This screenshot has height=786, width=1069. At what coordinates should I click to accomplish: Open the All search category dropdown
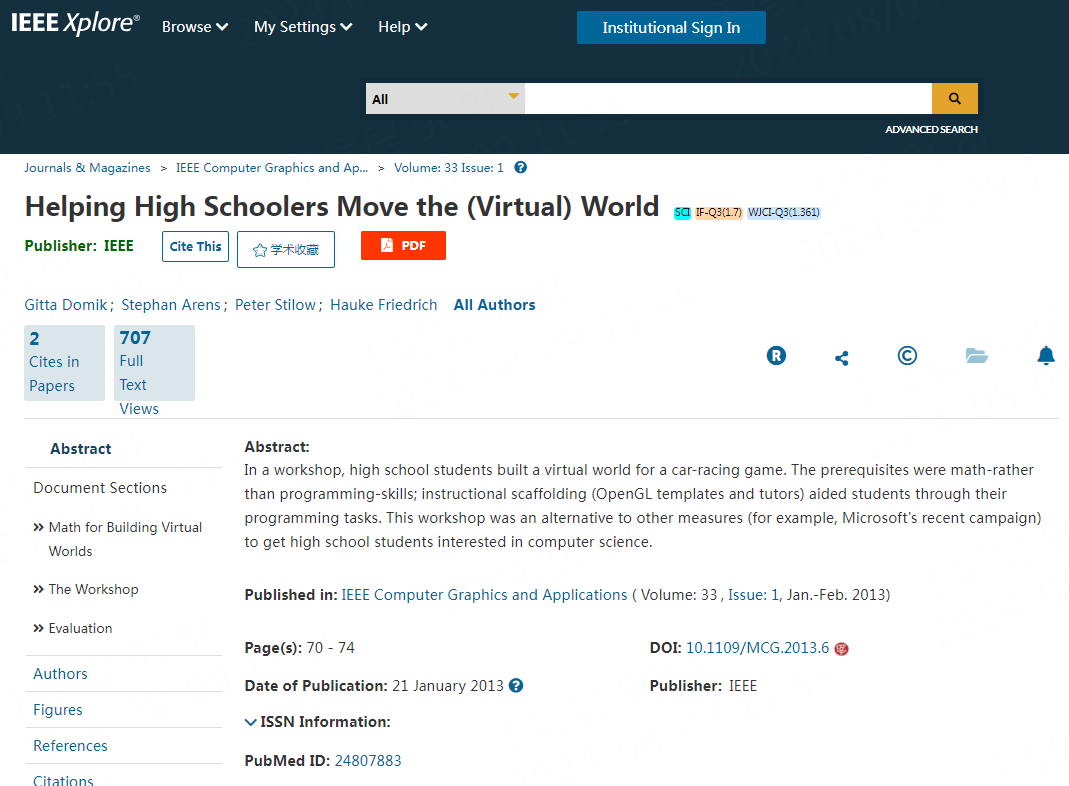tap(445, 99)
